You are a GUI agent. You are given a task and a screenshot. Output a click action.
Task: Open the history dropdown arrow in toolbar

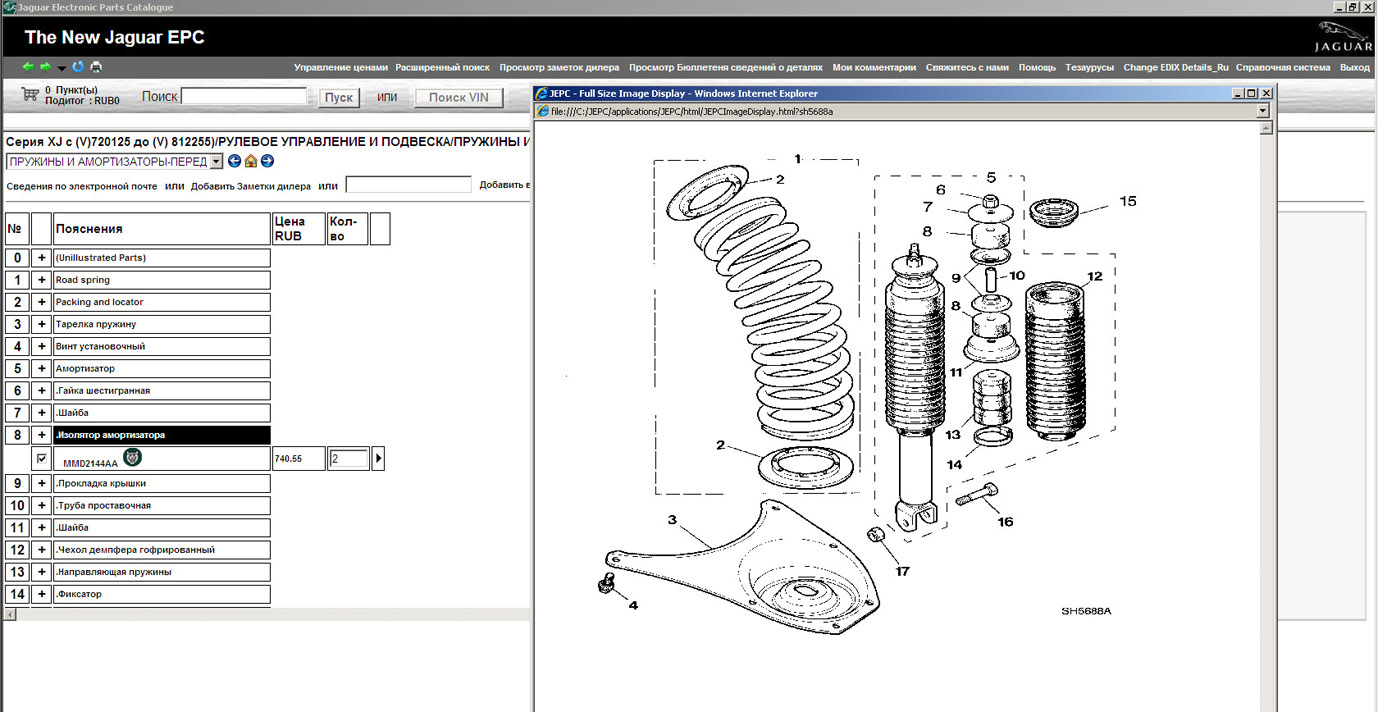click(62, 68)
